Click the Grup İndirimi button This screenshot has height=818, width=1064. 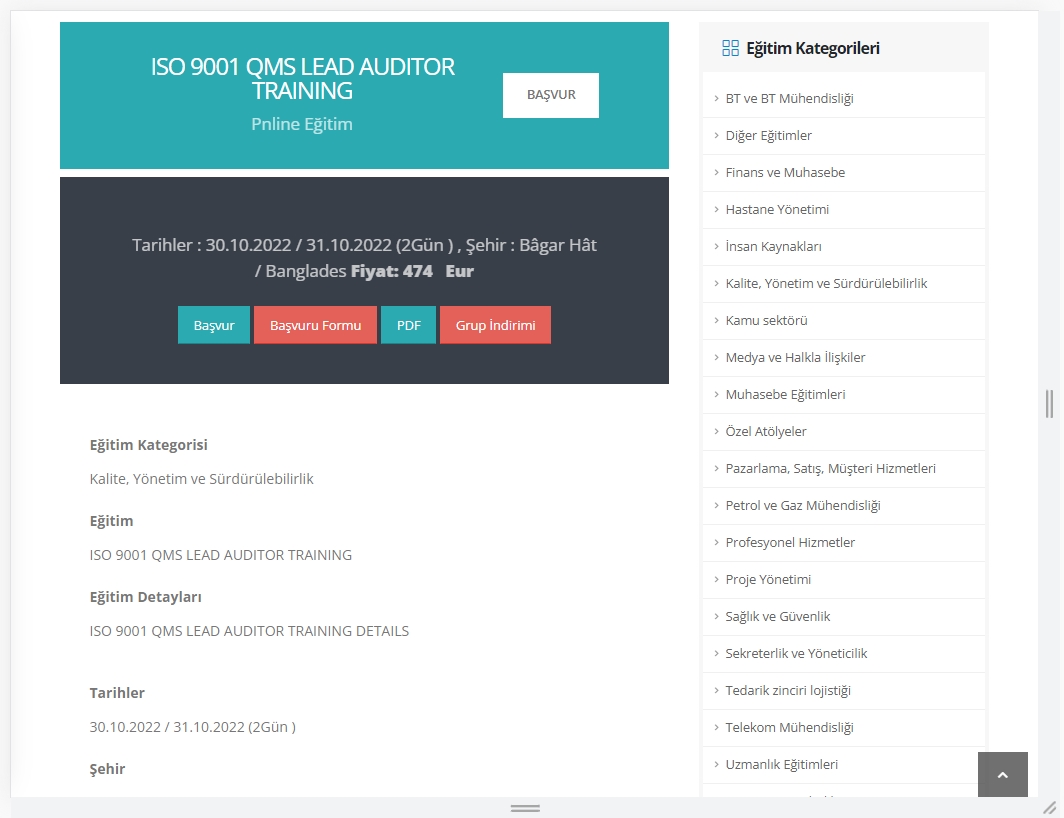click(x=495, y=325)
